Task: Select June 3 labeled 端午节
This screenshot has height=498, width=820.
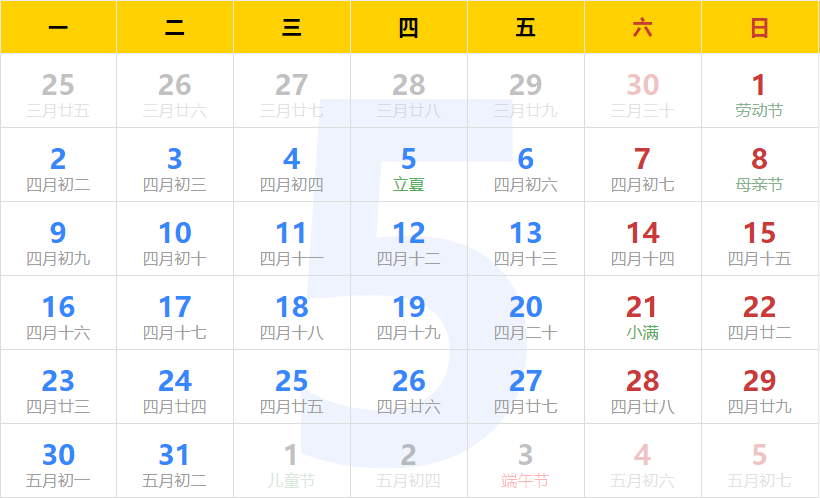Action: tap(526, 461)
